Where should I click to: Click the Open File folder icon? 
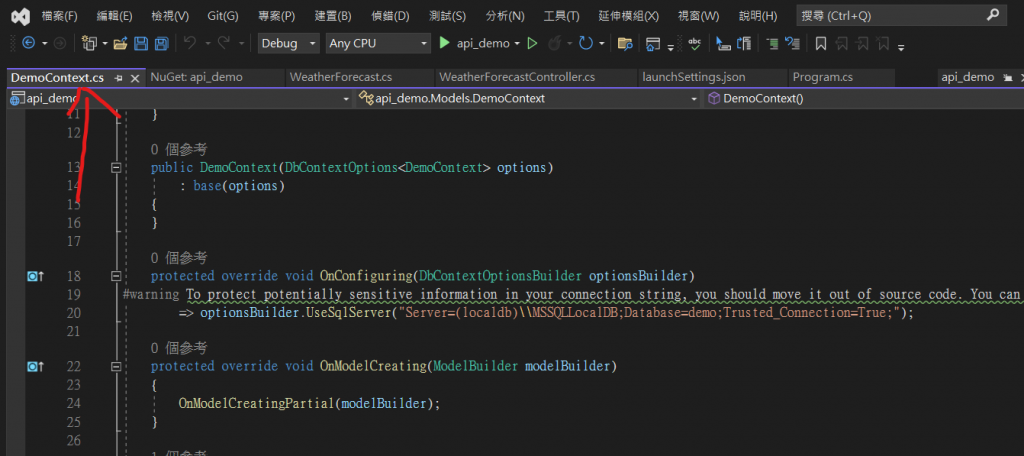pos(120,44)
